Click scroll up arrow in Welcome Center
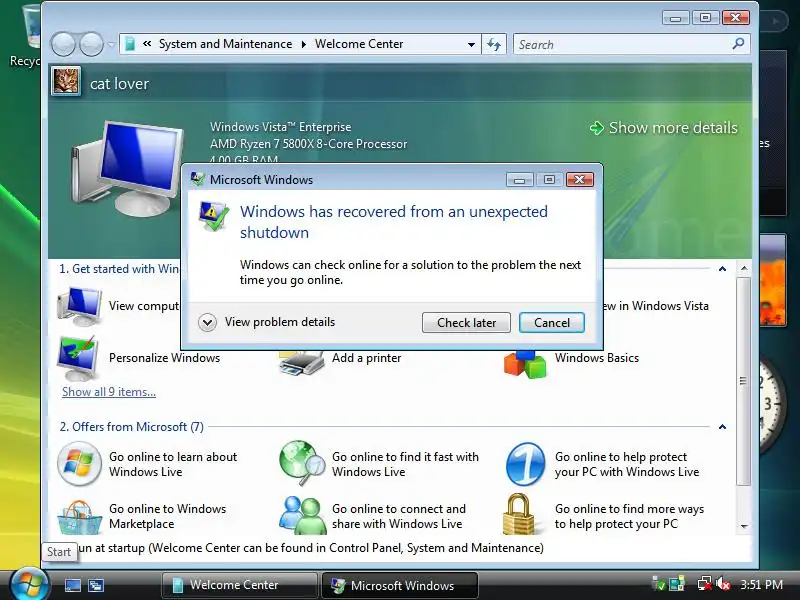Image resolution: width=800 pixels, height=600 pixels. 744,268
